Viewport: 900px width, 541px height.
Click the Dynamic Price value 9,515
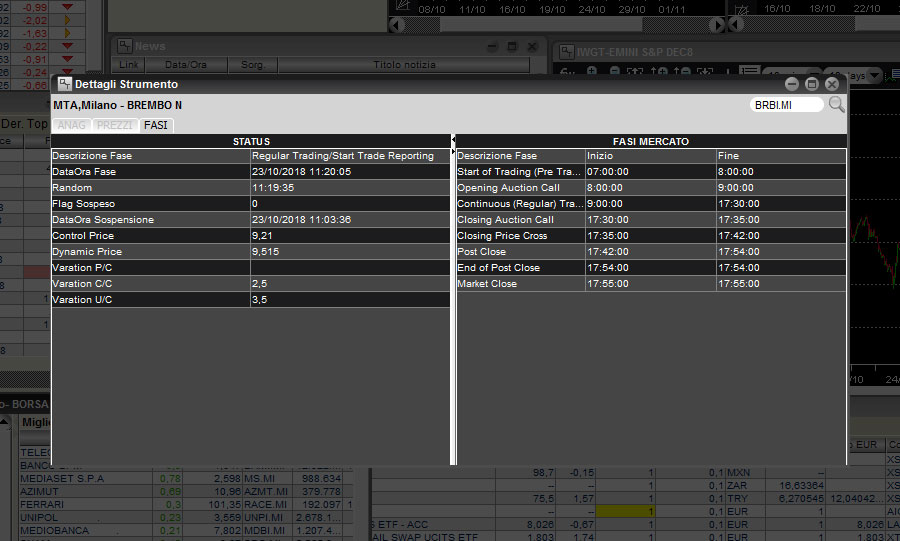350,252
